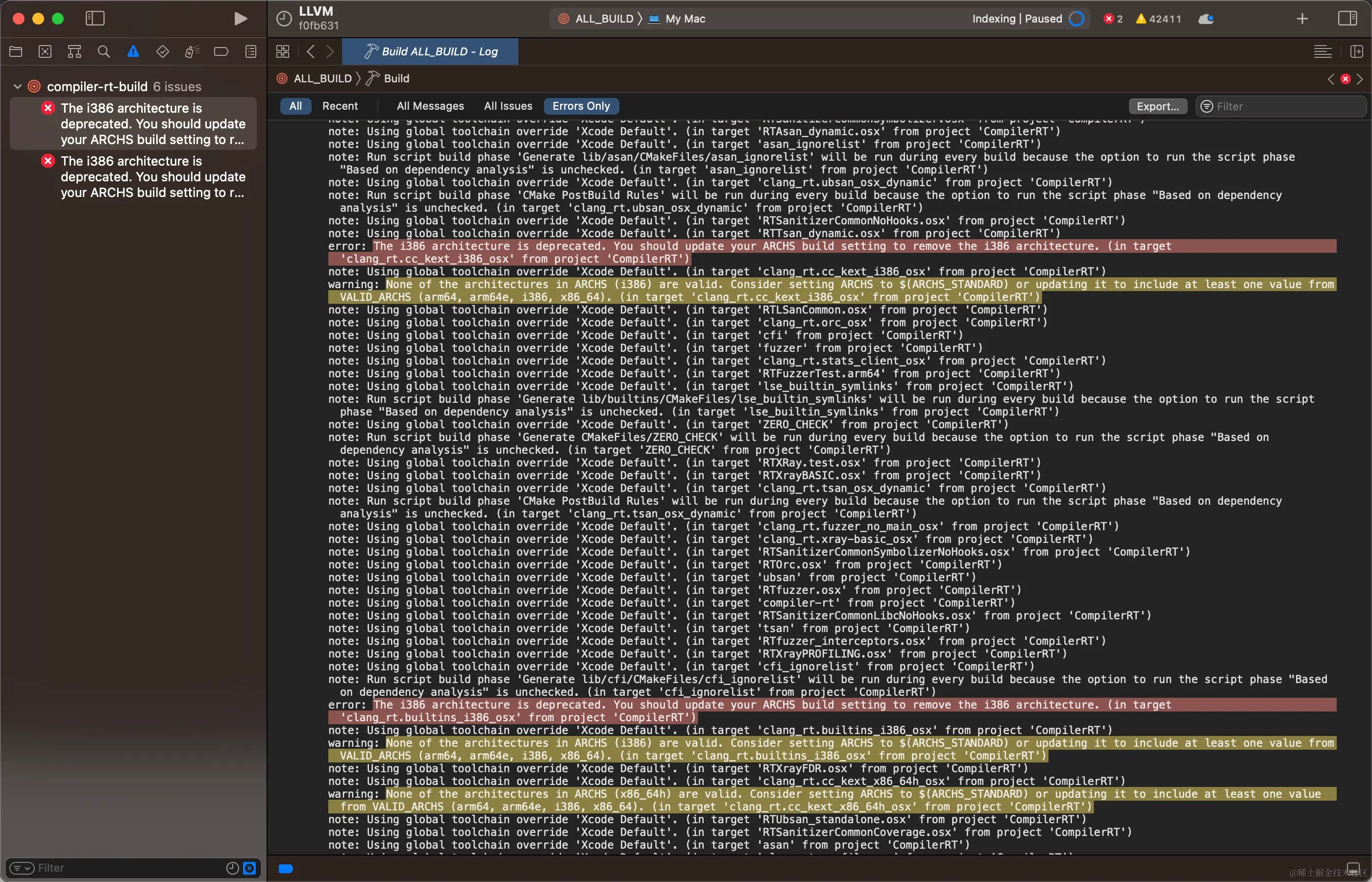Open the Debug navigator icon
Screen dimensions: 1372x882
coord(192,51)
